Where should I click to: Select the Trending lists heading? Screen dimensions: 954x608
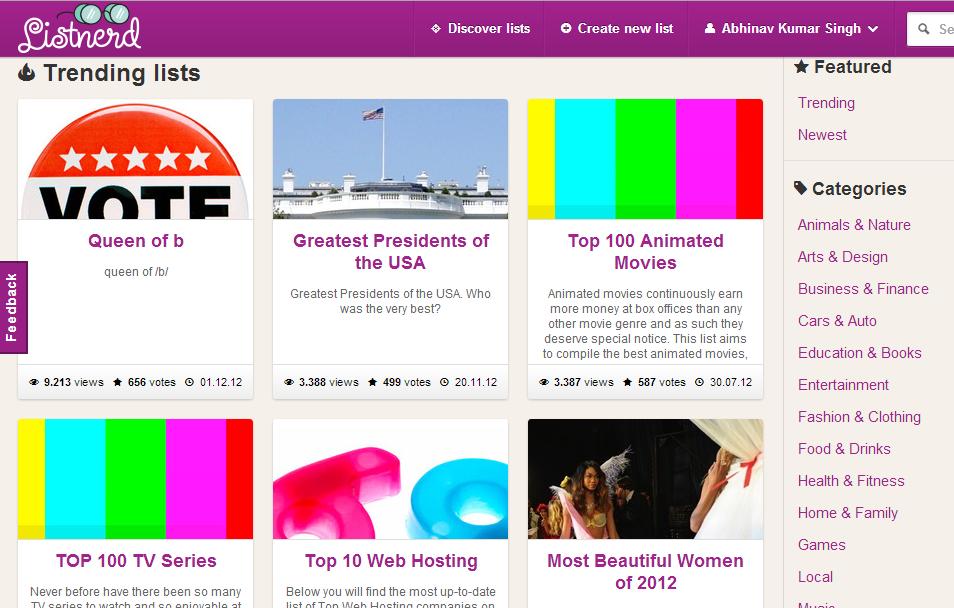click(x=122, y=73)
